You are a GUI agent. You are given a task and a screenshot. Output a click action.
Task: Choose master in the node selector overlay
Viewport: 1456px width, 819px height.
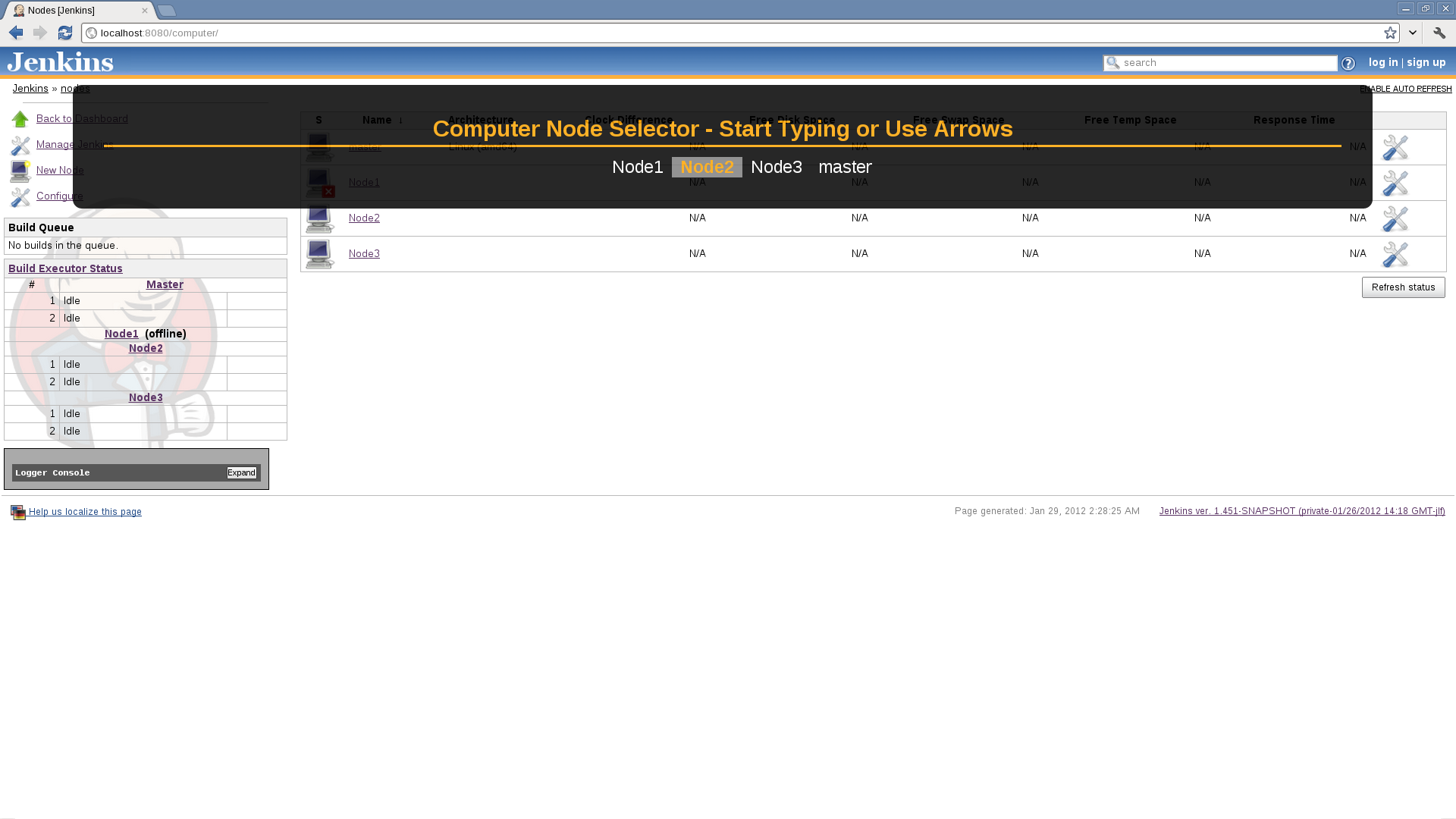click(x=845, y=167)
